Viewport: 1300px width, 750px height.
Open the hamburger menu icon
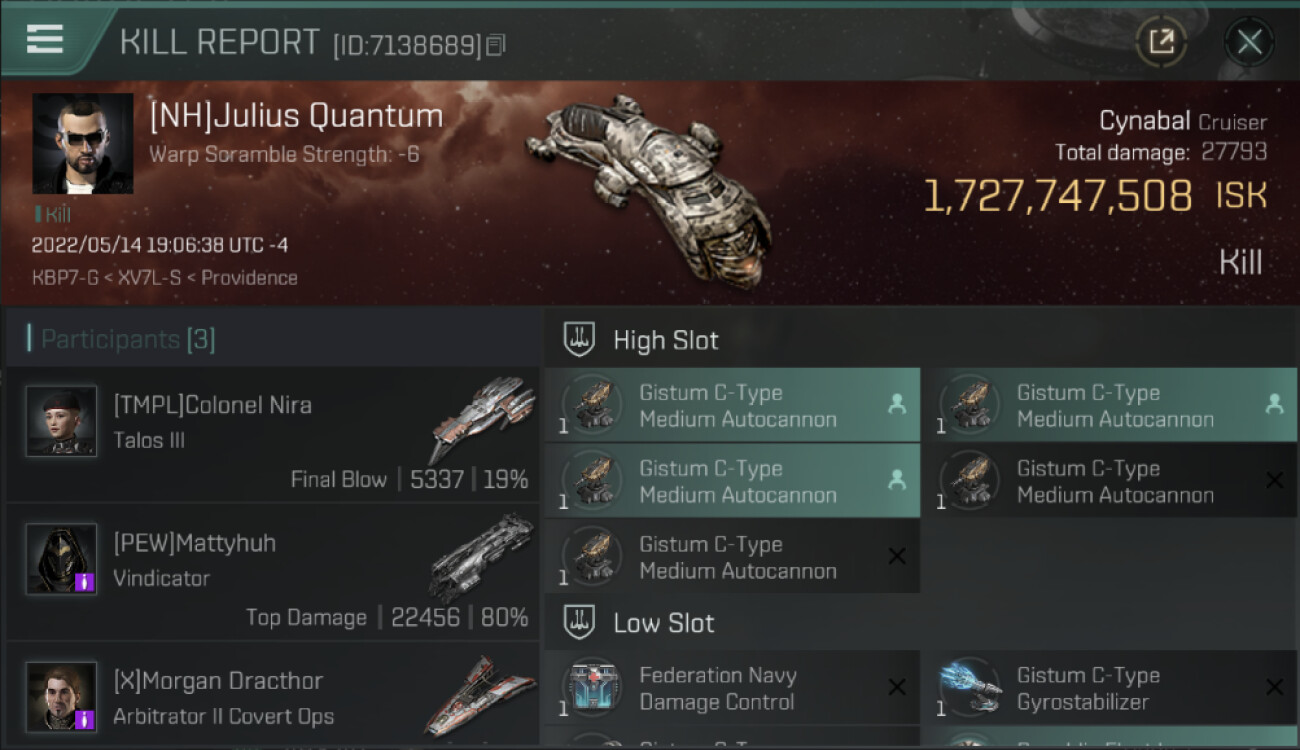(45, 39)
